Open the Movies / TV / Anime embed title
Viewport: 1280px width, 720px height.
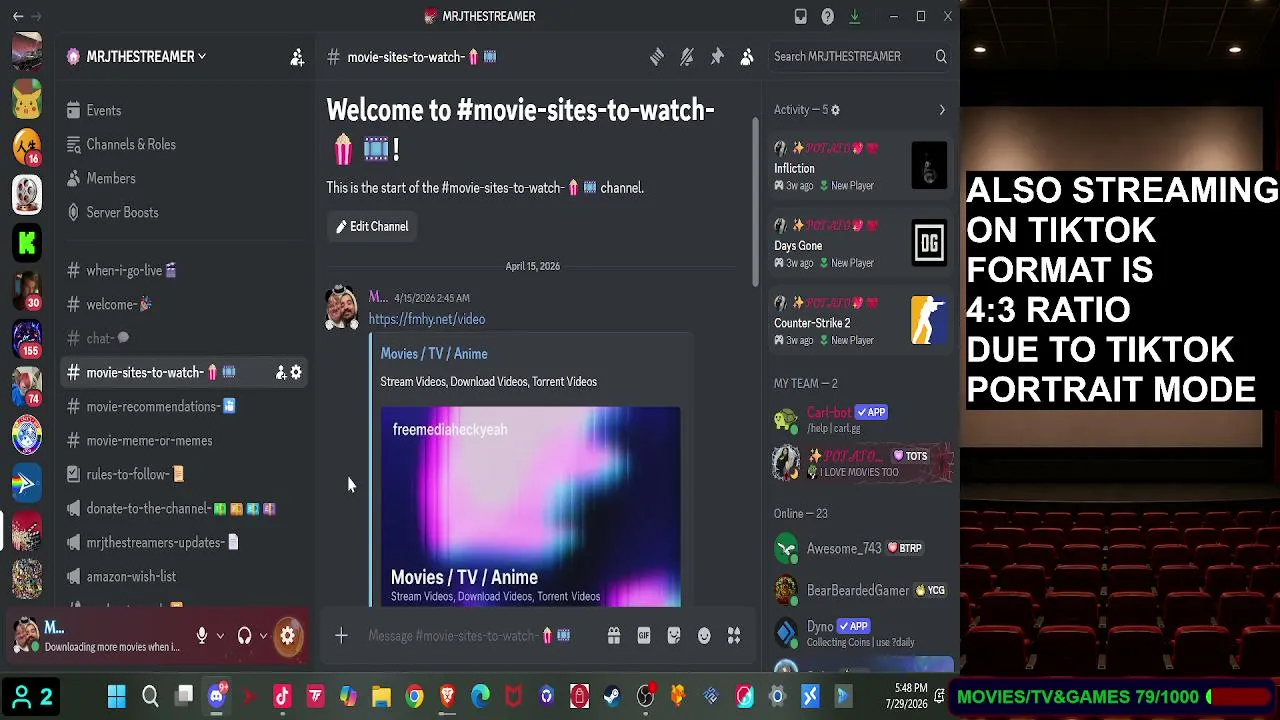434,354
